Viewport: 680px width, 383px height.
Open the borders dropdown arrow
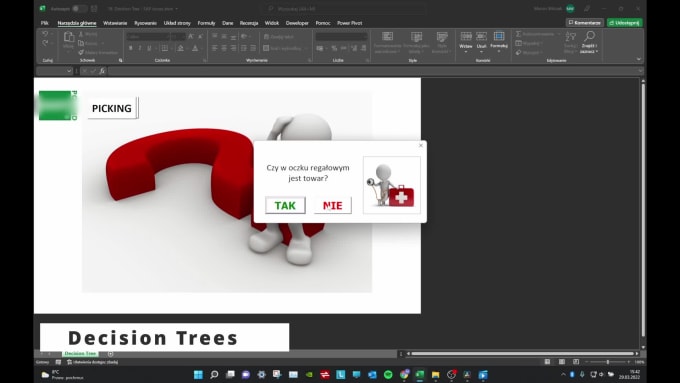(x=171, y=48)
